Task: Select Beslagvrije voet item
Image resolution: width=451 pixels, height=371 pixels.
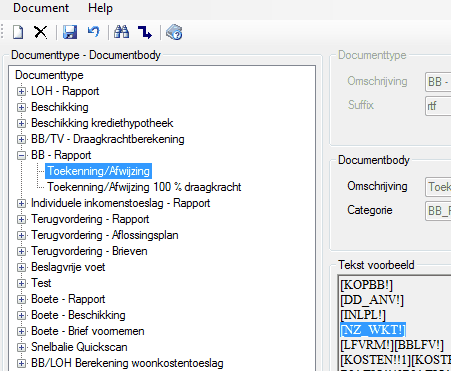Action: [x=68, y=267]
